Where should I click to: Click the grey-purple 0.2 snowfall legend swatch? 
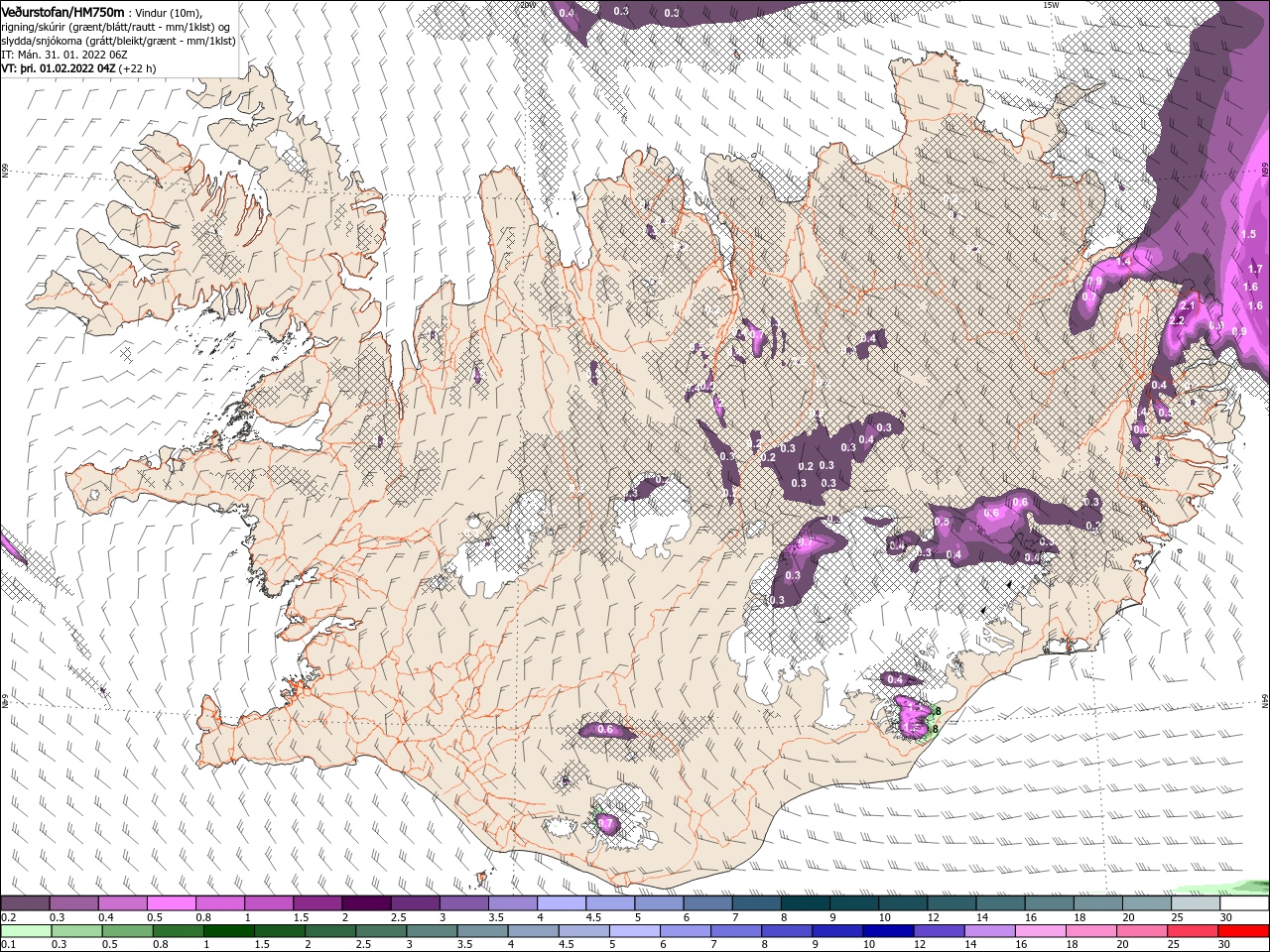[x=25, y=903]
